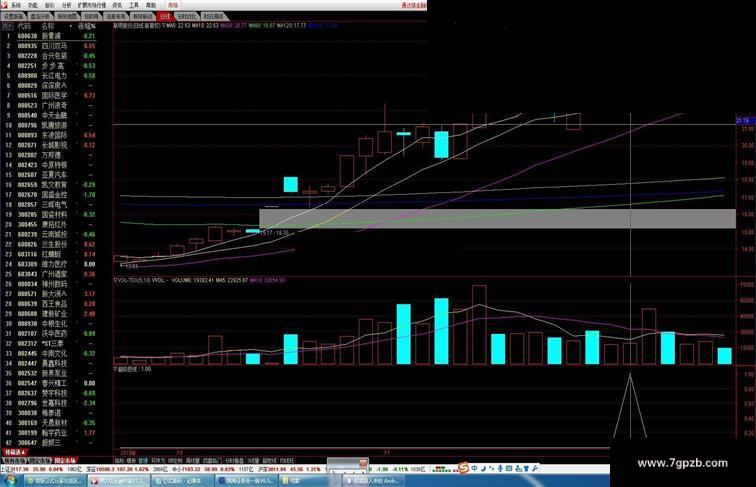Open the 系统 menu
This screenshot has width=756, height=487.
(x=16, y=5)
